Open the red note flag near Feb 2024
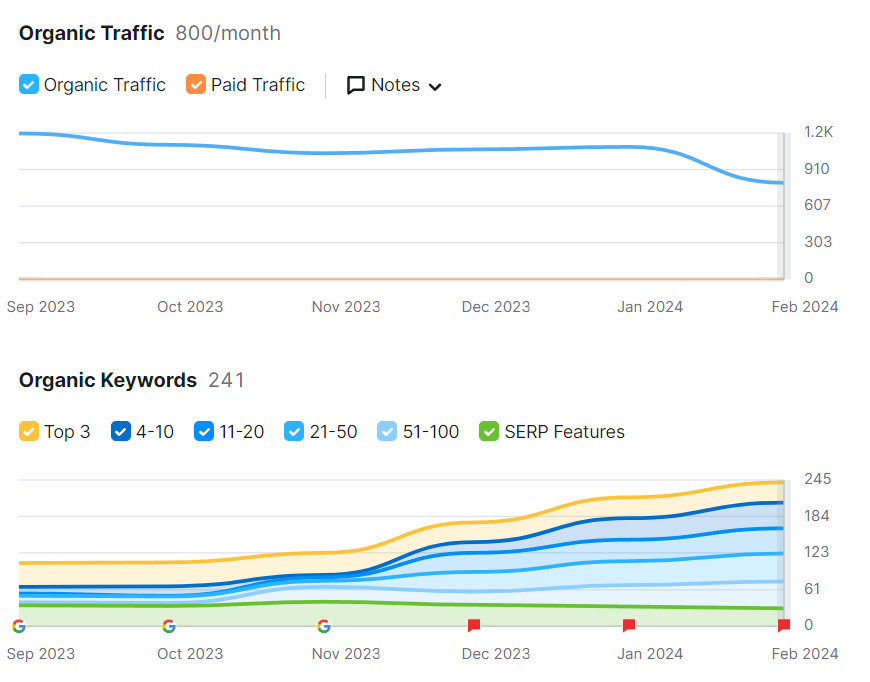Image resolution: width=870 pixels, height=682 pixels. coord(783,625)
